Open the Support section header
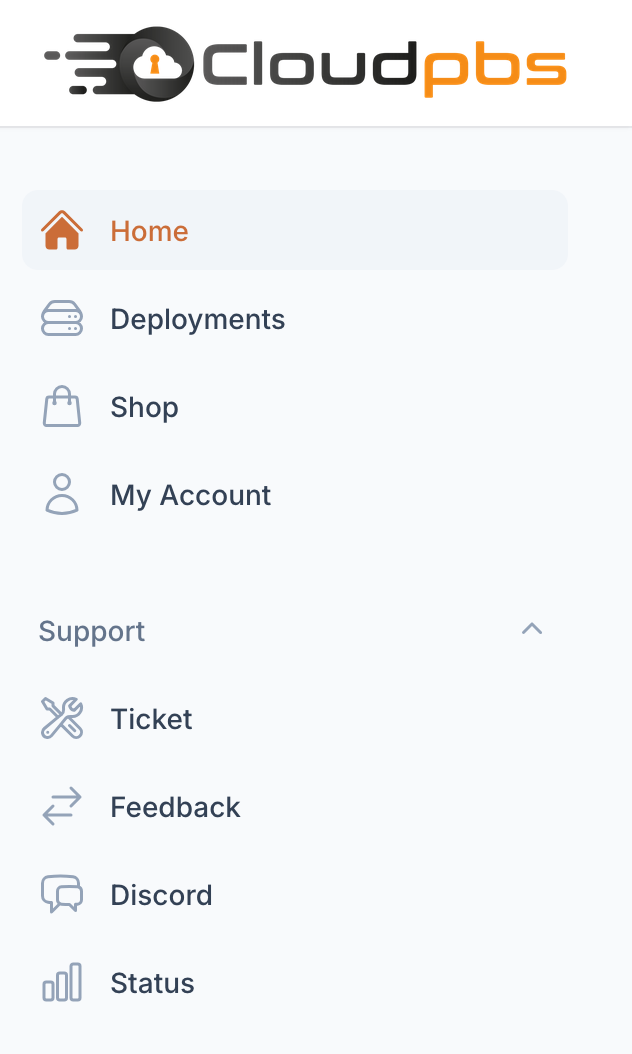 (91, 630)
